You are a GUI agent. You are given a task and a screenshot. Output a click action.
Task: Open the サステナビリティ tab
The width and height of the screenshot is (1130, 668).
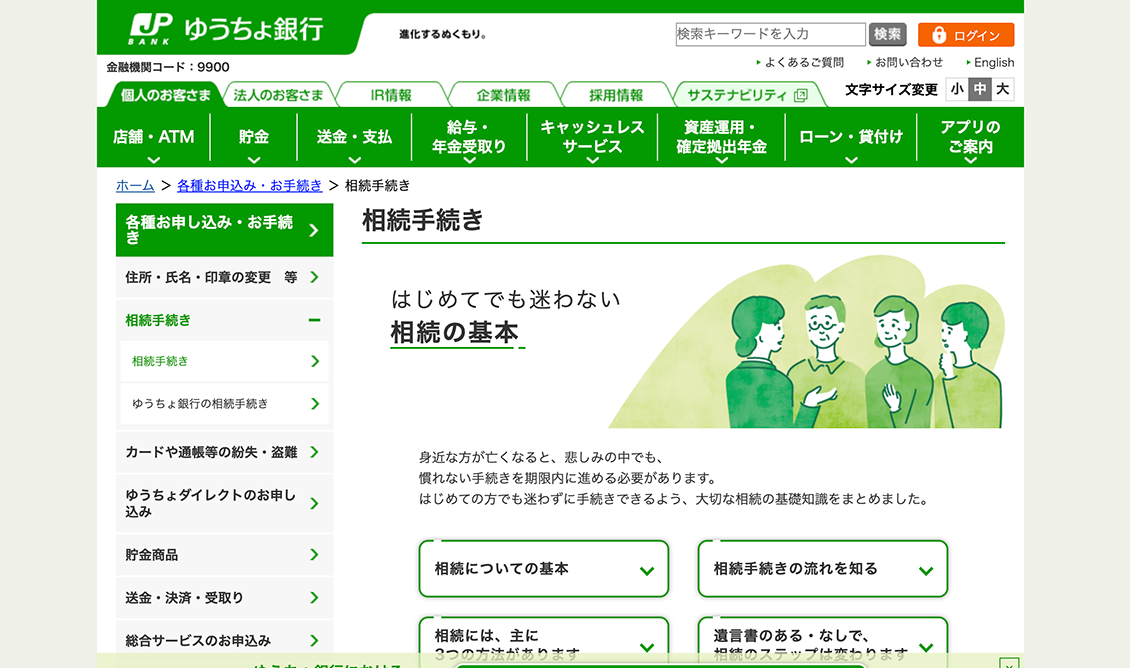[x=747, y=95]
